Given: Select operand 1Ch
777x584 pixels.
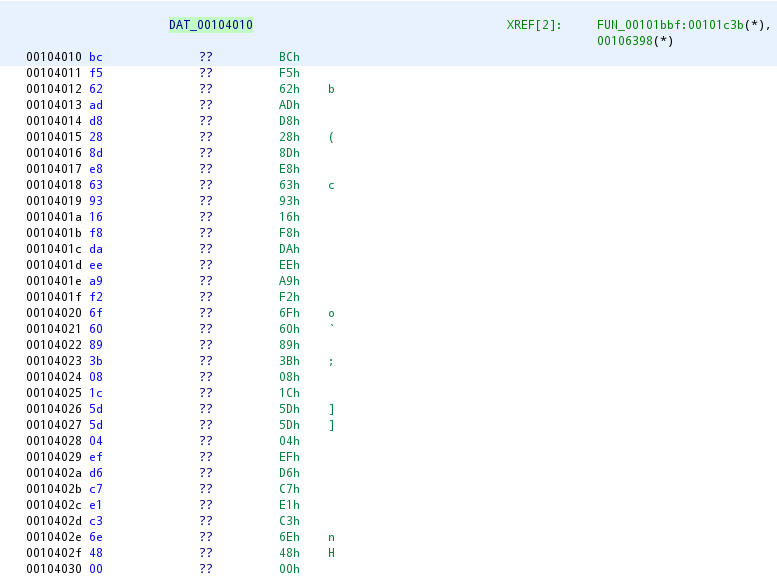Looking at the screenshot, I should [x=289, y=393].
